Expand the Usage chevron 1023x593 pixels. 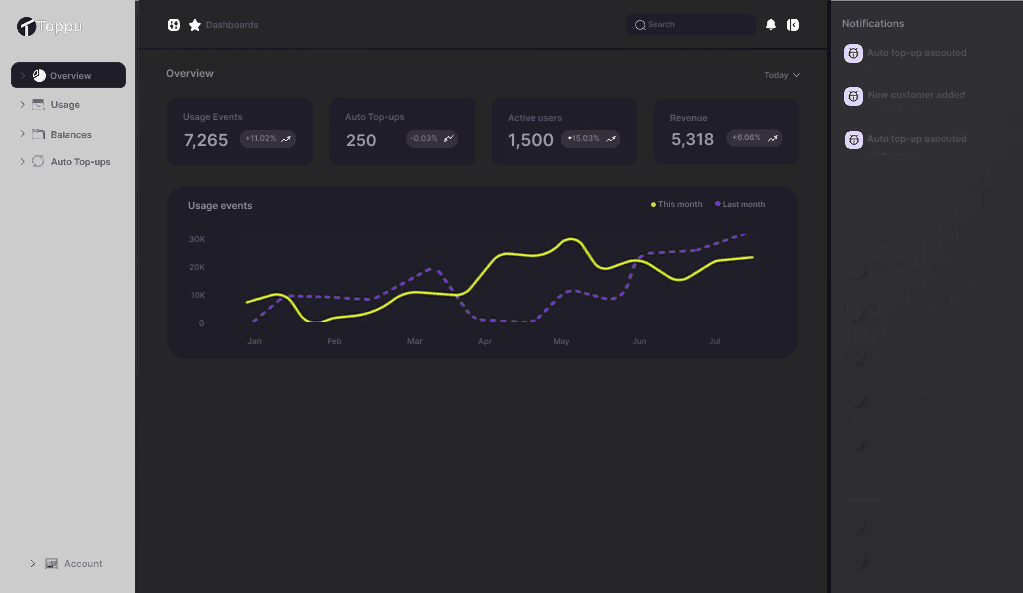22,104
